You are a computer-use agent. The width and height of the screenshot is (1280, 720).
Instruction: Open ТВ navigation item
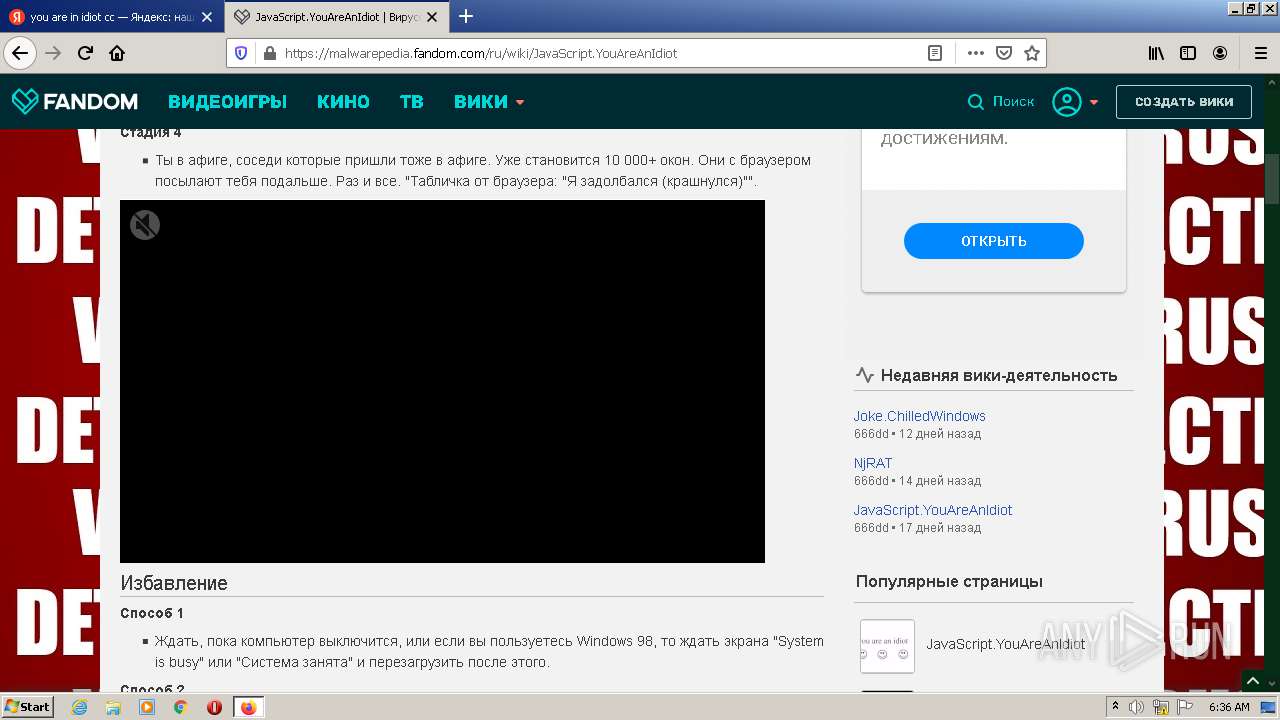pyautogui.click(x=411, y=101)
